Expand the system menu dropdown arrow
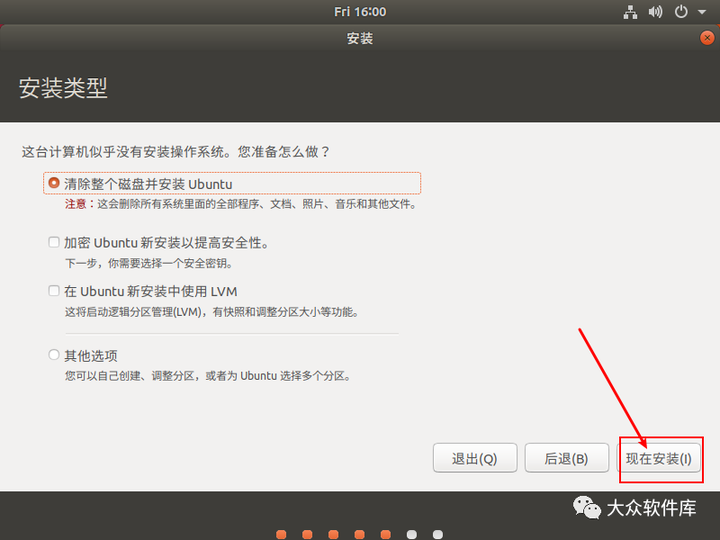The image size is (720, 540). (702, 12)
